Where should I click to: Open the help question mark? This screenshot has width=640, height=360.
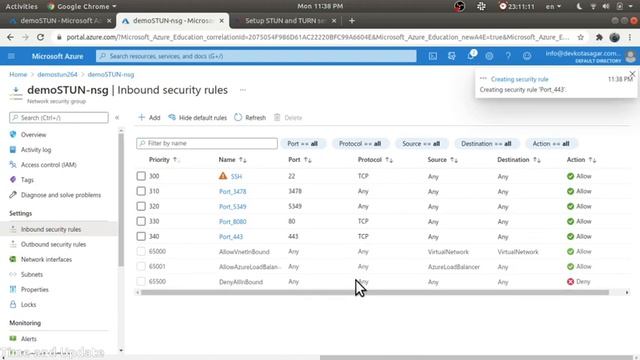coord(508,56)
